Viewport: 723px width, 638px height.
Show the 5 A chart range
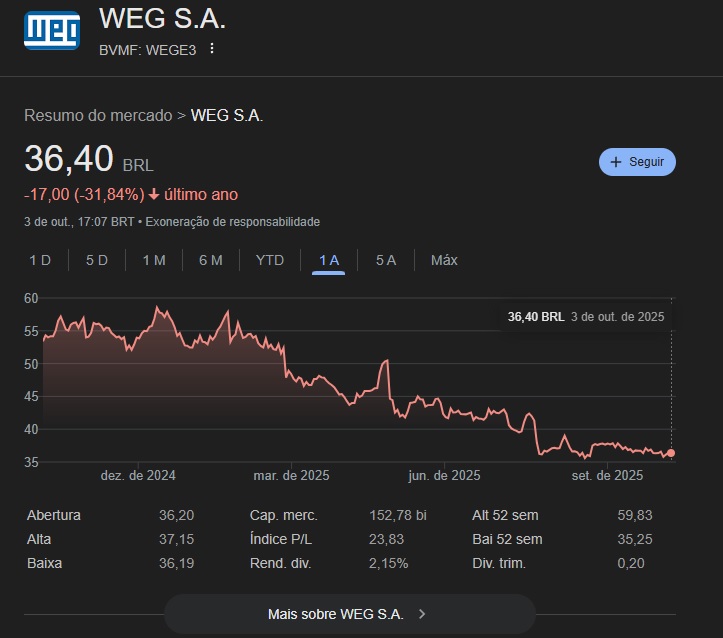tap(386, 260)
